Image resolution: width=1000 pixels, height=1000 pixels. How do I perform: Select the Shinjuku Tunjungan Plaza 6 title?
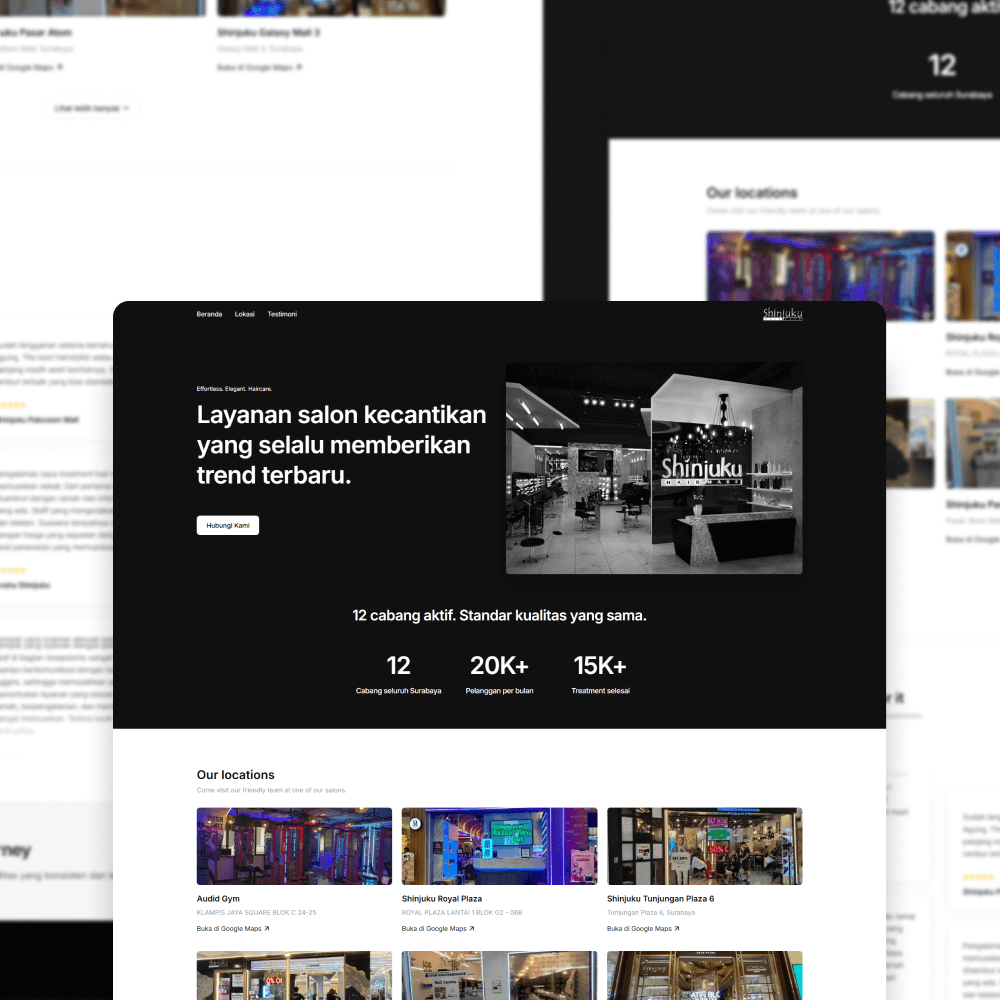click(660, 899)
